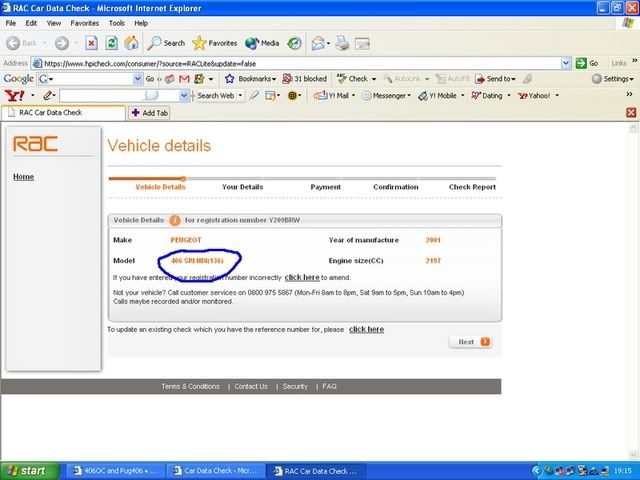Go to the browser Home page
This screenshot has height=480, width=640.
pos(131,43)
